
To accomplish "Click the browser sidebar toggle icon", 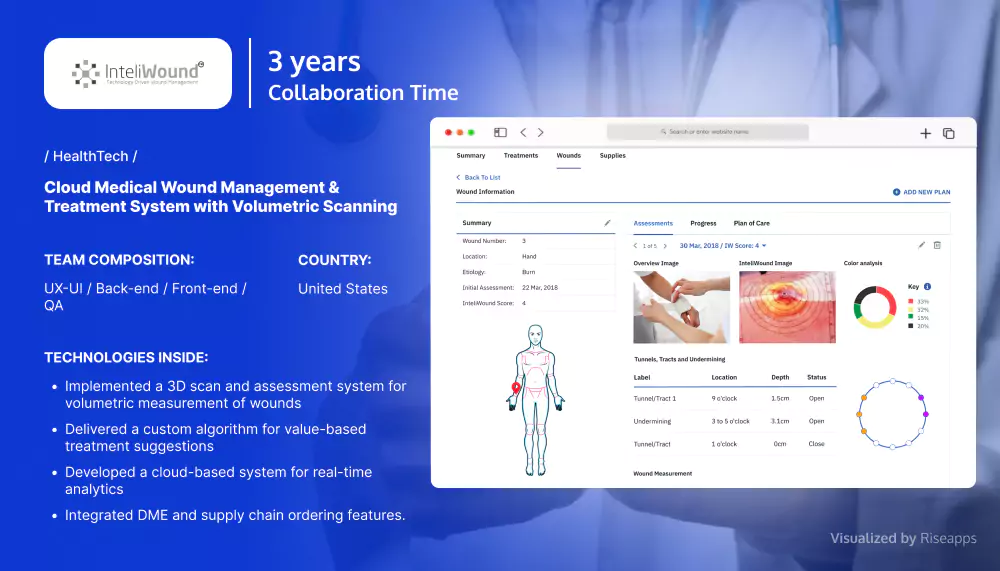I will (x=500, y=132).
